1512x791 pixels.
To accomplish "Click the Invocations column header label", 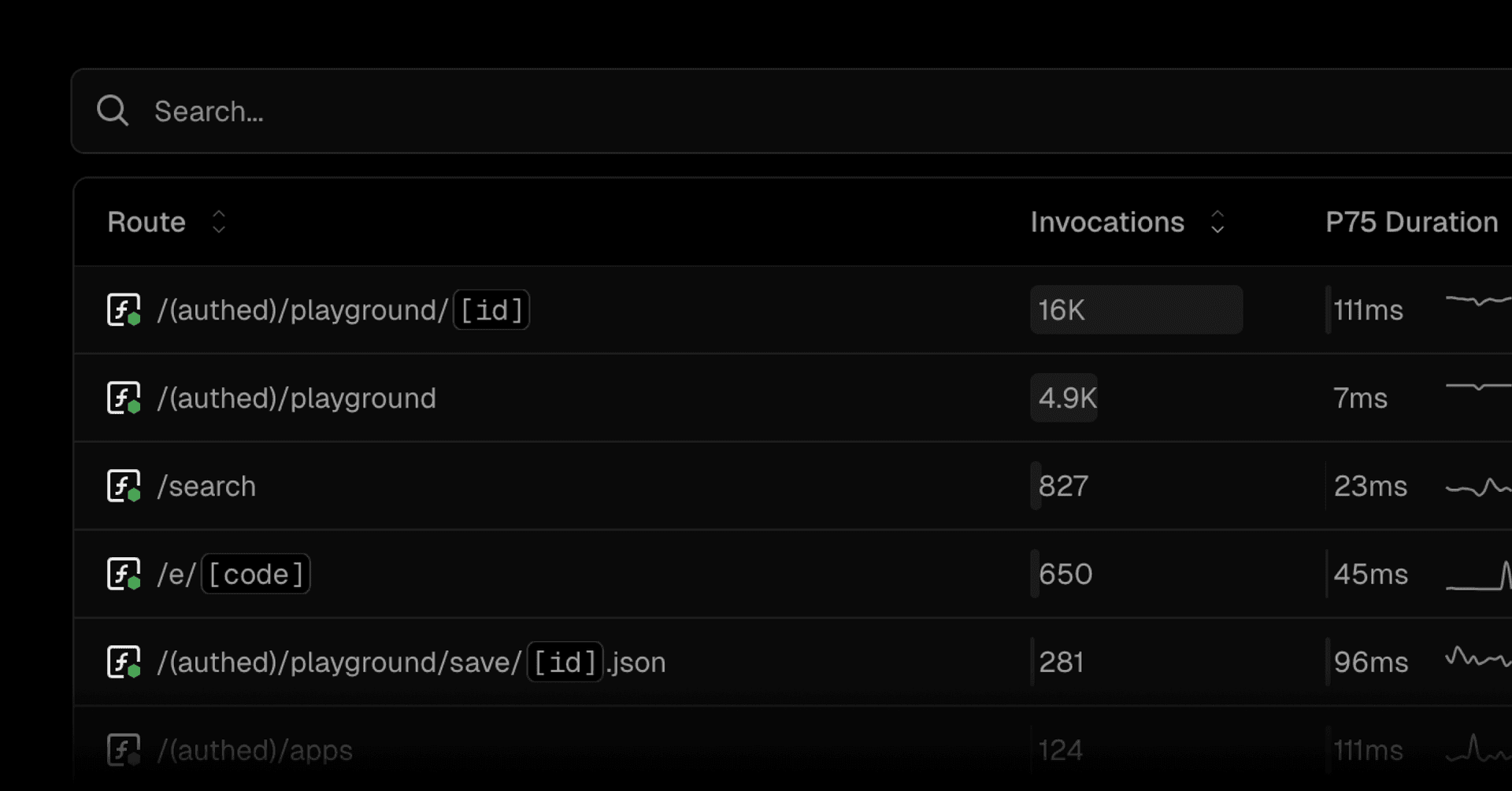I will tap(1107, 222).
